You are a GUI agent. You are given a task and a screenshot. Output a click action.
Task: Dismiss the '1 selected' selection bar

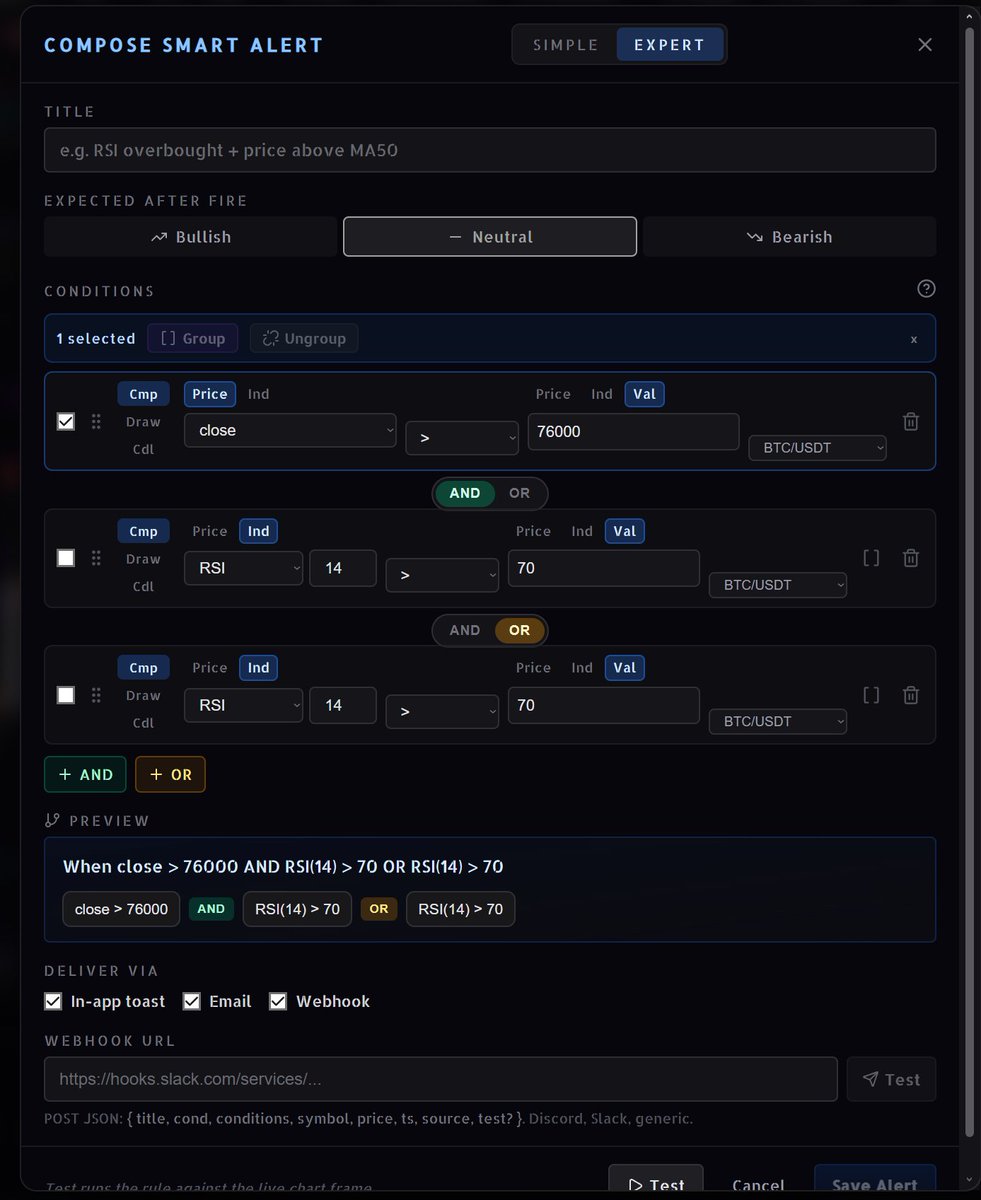913,339
